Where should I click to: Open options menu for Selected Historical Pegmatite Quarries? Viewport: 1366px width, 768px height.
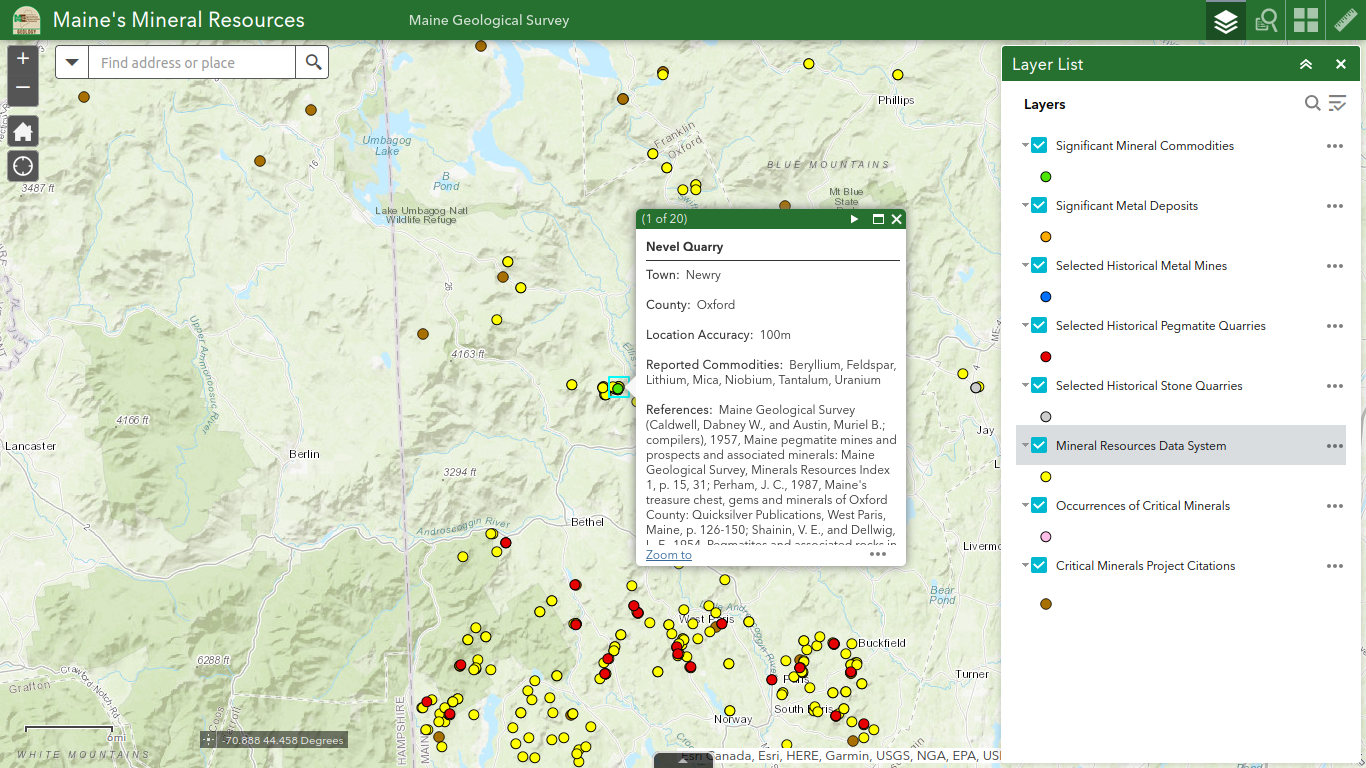pyautogui.click(x=1334, y=326)
